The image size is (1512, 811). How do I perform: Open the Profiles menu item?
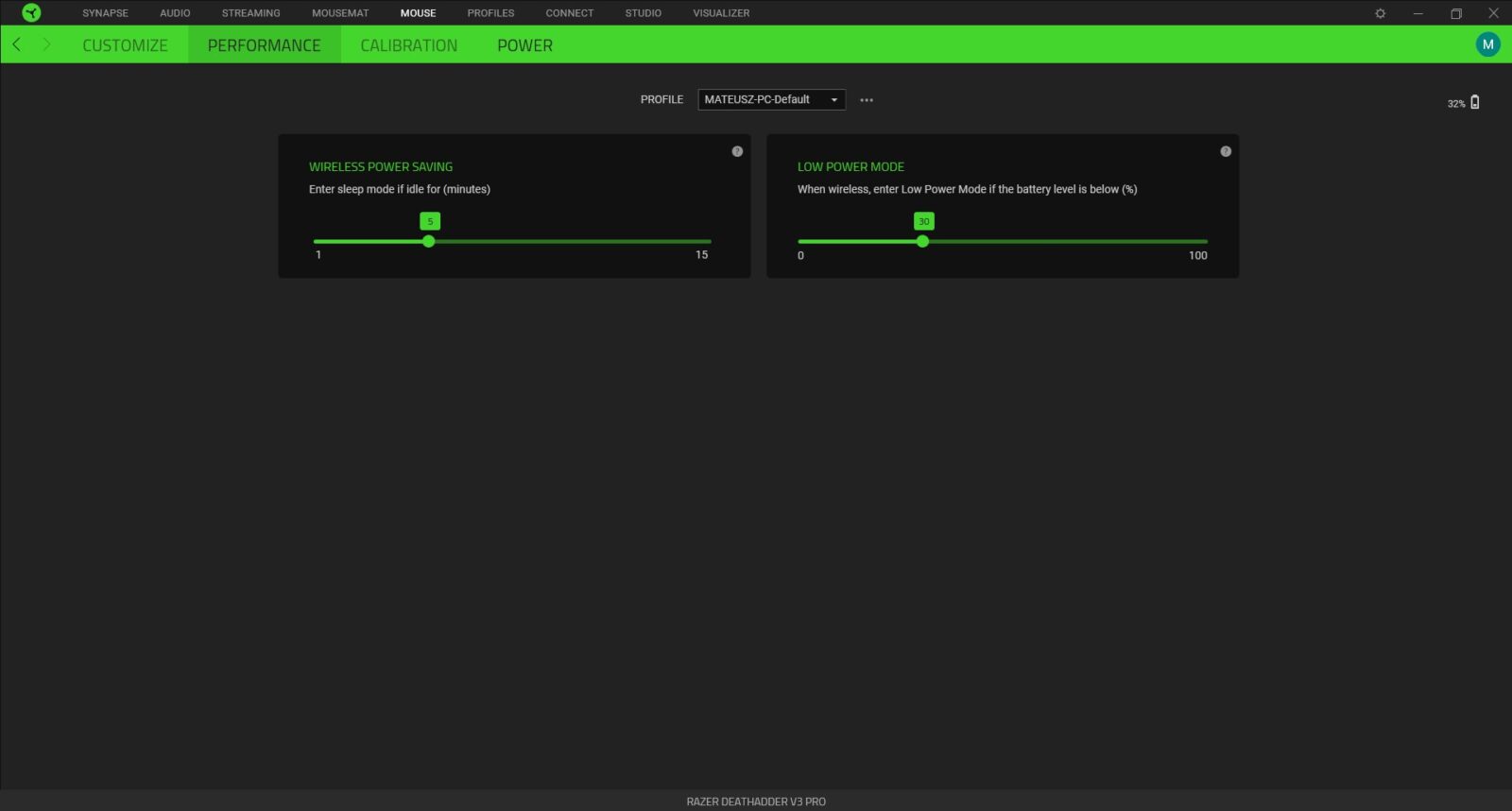490,13
